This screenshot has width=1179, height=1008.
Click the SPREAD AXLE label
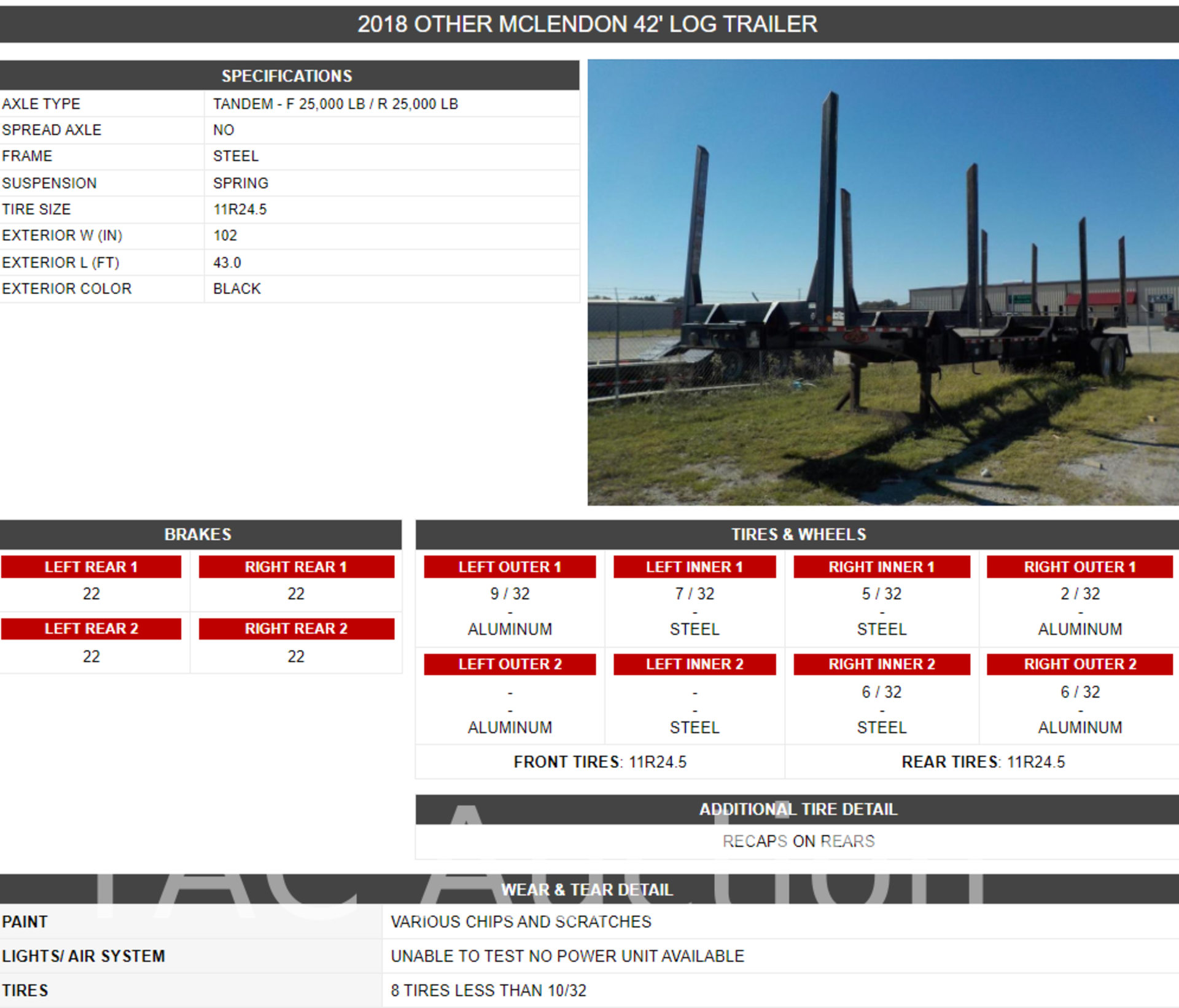coord(52,130)
